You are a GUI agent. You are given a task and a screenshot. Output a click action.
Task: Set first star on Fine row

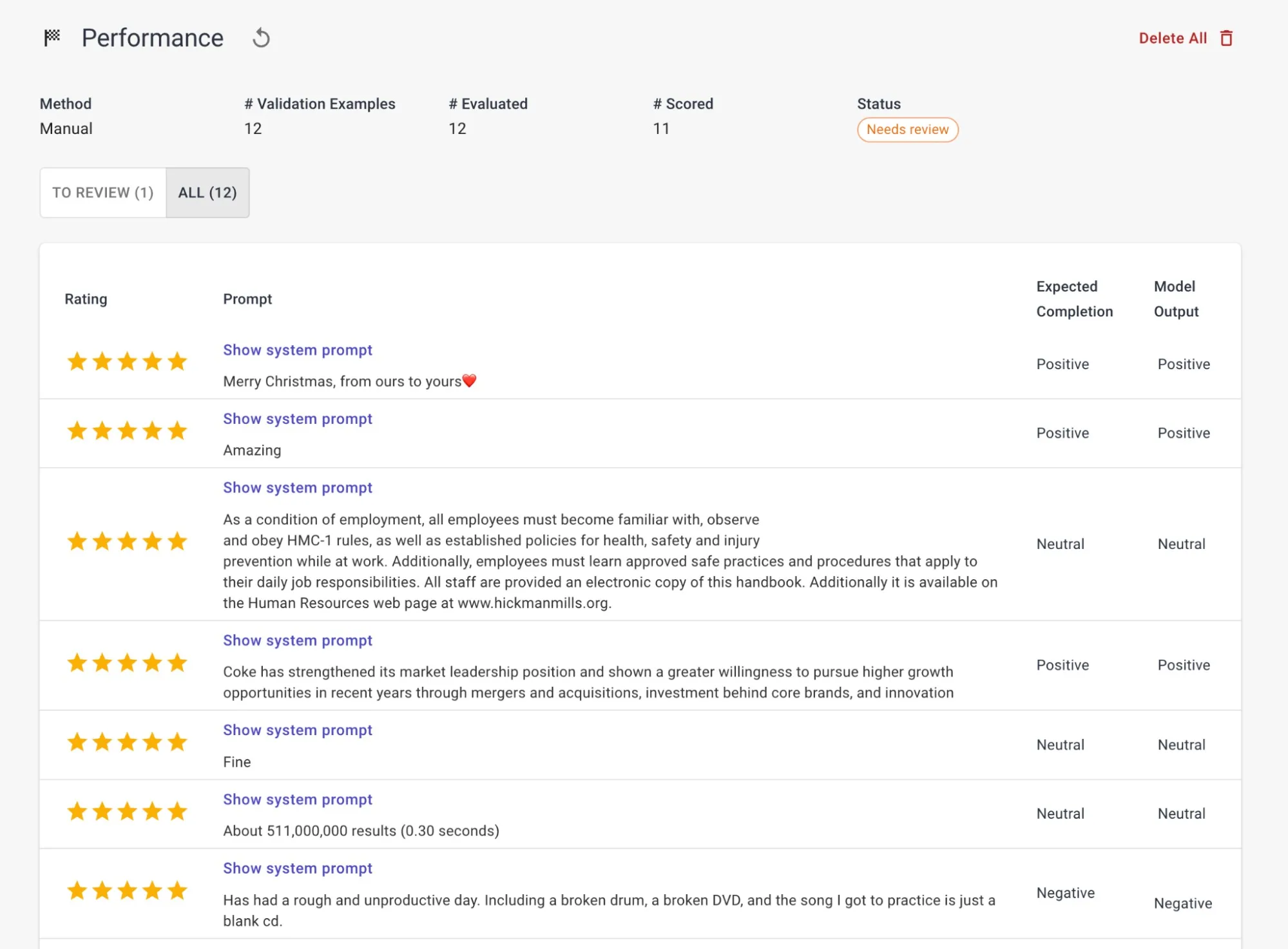coord(77,742)
